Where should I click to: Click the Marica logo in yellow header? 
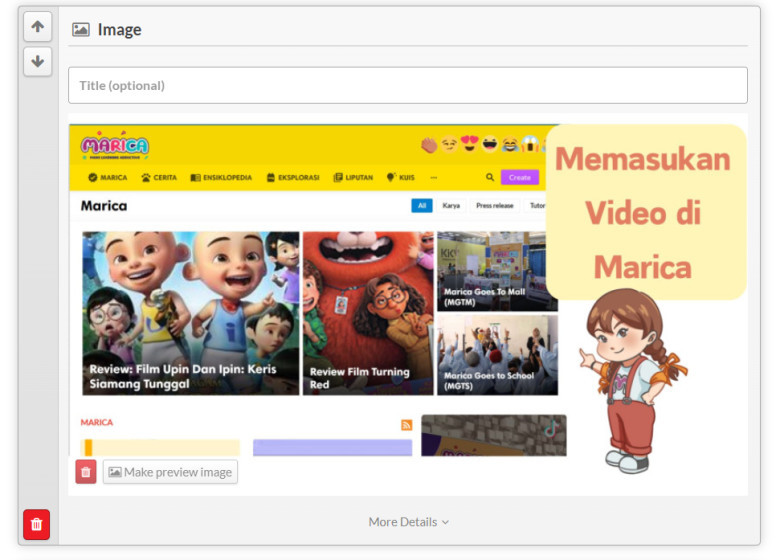[x=115, y=147]
